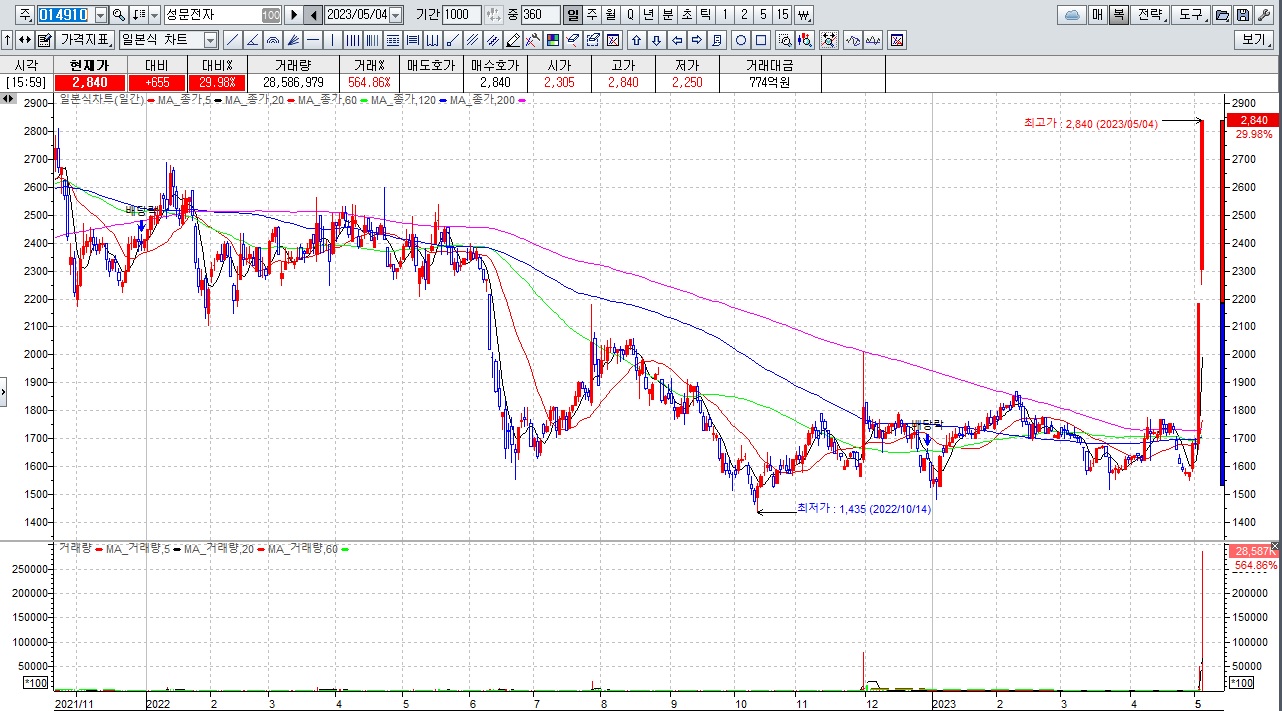1282x711 pixels.
Task: Select the pencil freehand drawing tool
Action: (512, 40)
